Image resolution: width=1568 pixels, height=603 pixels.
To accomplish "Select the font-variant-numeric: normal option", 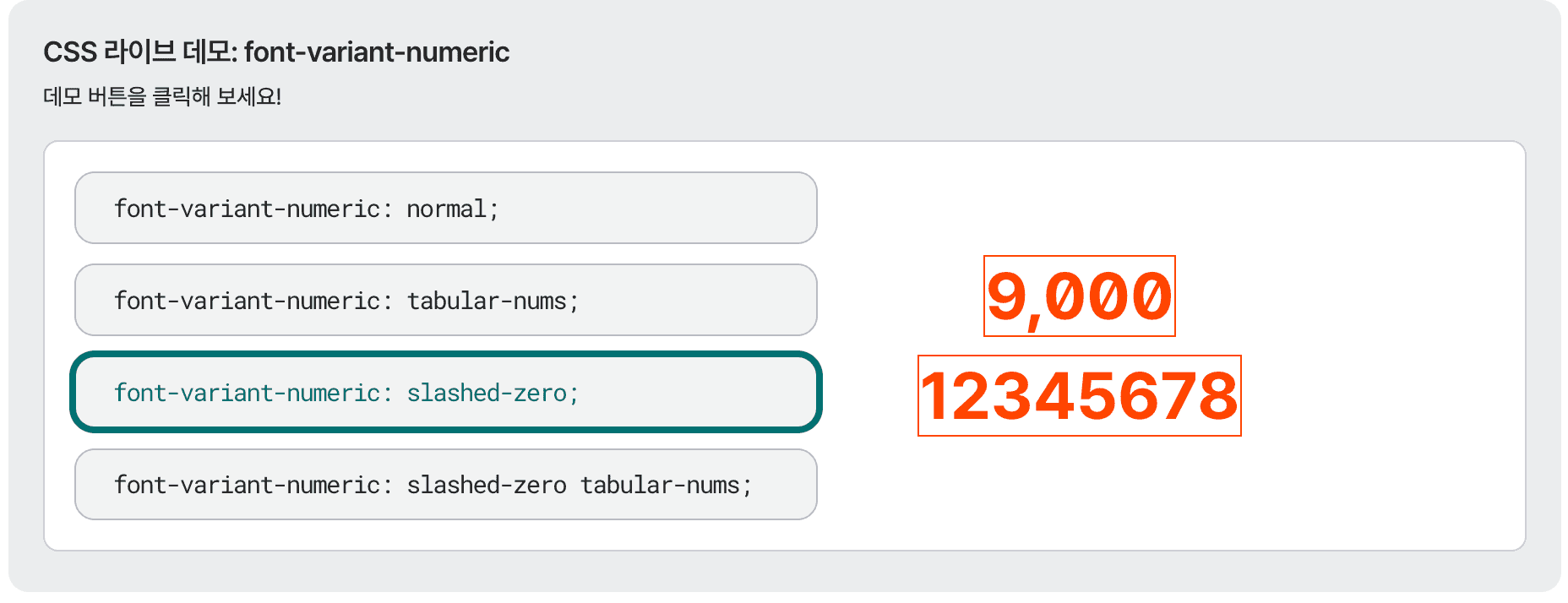I will pos(445,209).
